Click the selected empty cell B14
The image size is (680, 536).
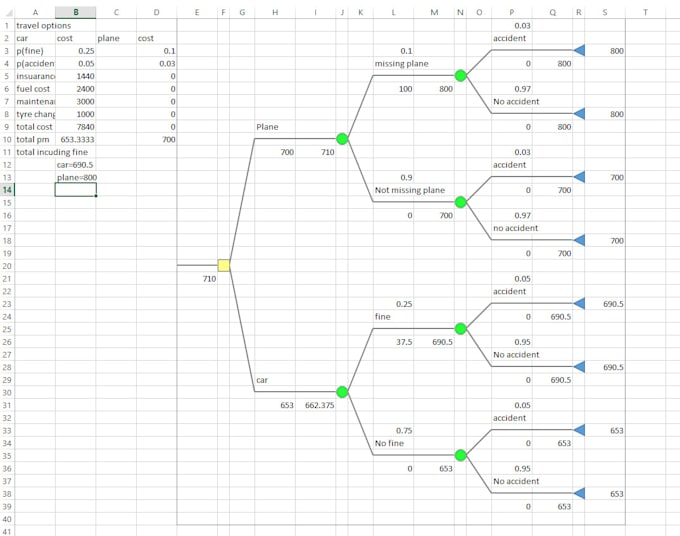pos(75,190)
